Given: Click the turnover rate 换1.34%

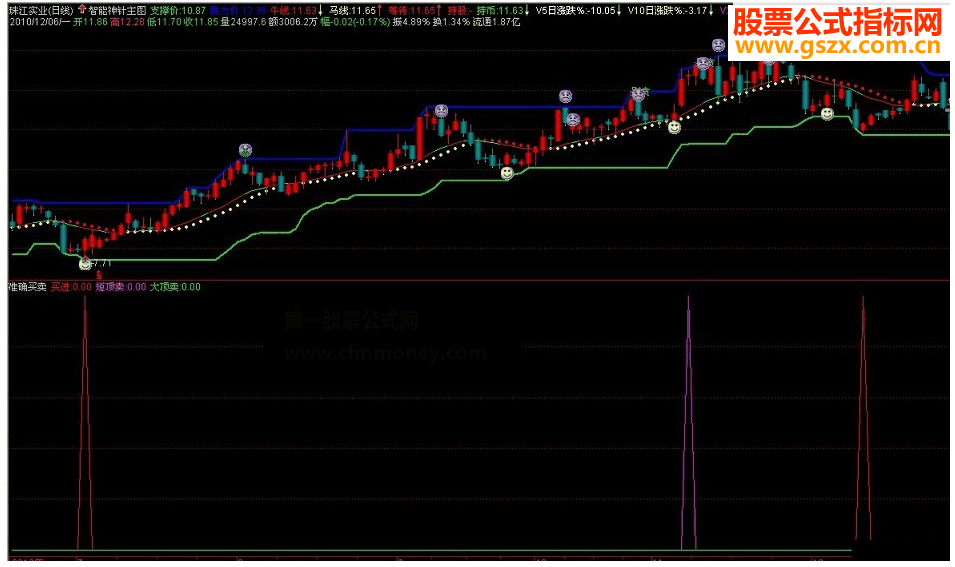Looking at the screenshot, I should [x=451, y=22].
